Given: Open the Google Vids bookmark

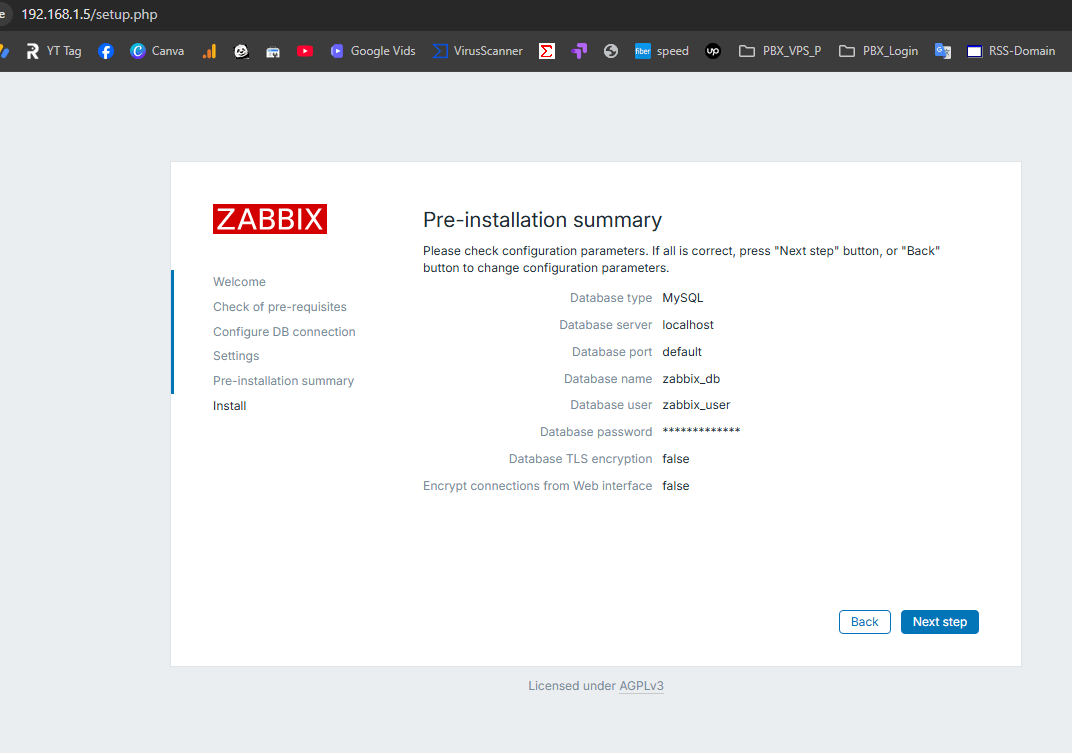Looking at the screenshot, I should point(373,51).
